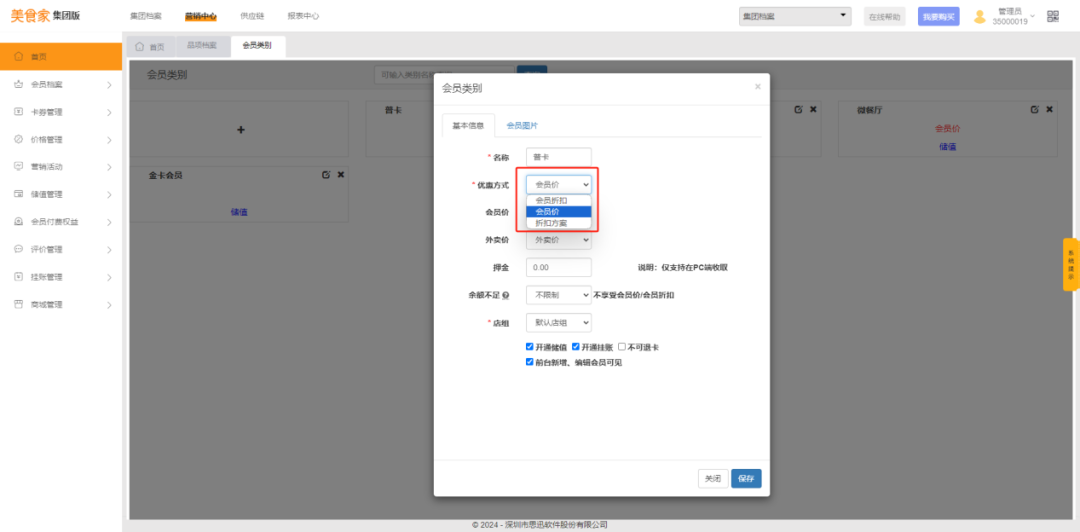
Task: Click the edit icon on 金卡会员 card
Action: (x=326, y=175)
